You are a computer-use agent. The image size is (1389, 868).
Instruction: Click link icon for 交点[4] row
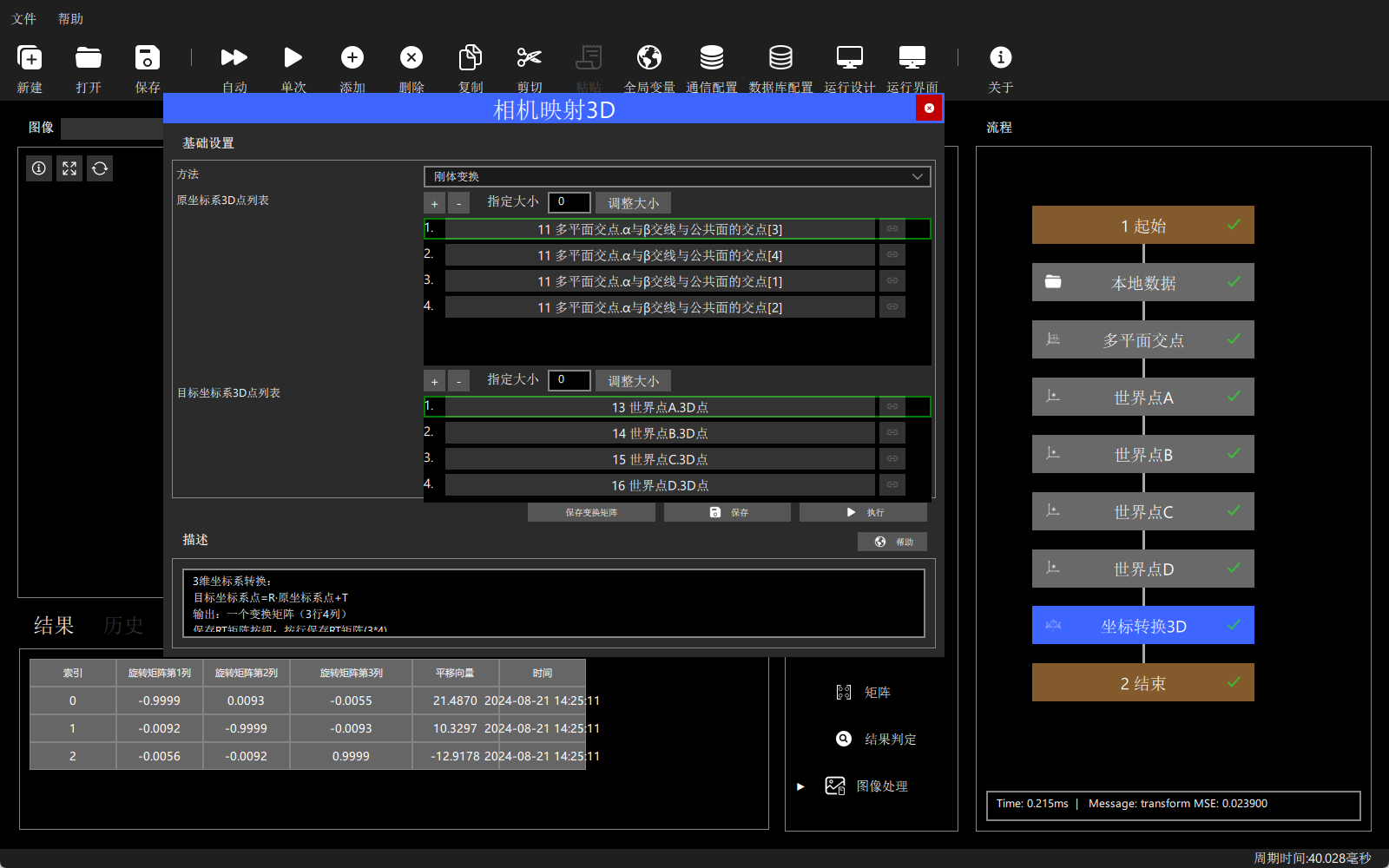point(892,255)
